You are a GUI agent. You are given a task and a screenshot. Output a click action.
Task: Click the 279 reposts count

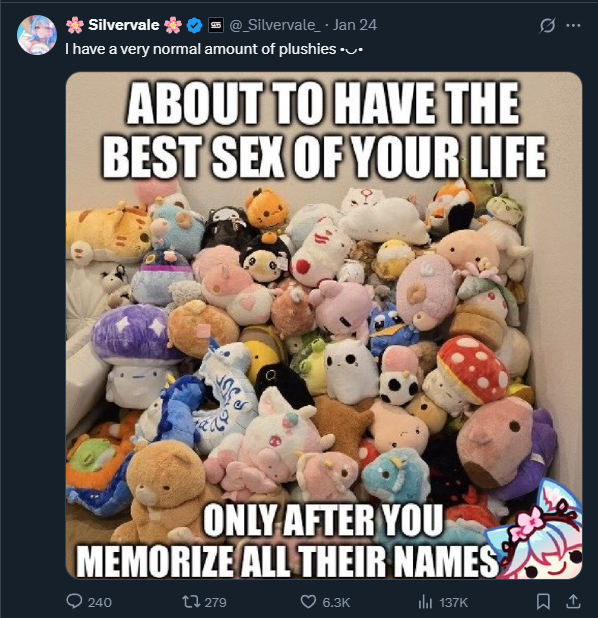pyautogui.click(x=216, y=602)
